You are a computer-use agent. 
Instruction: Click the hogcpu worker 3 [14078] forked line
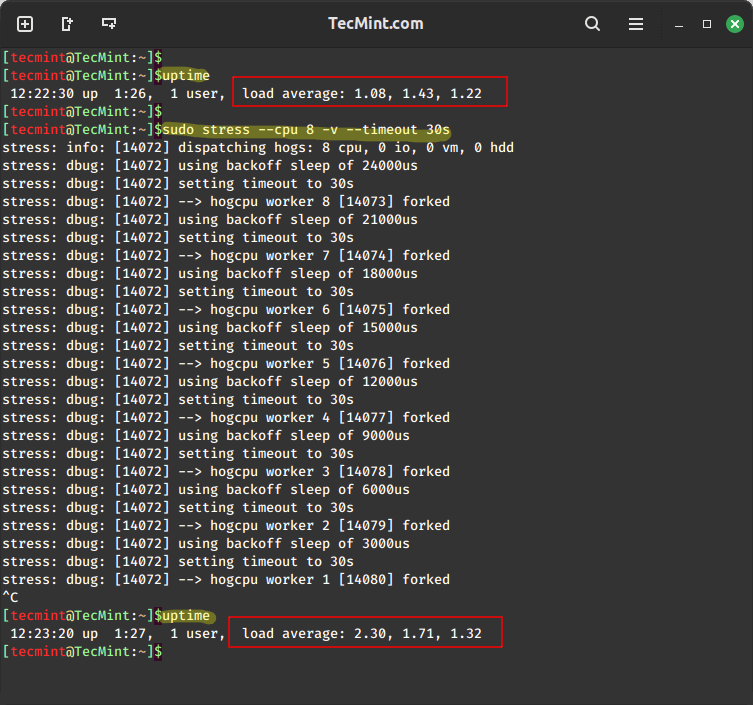click(x=226, y=472)
